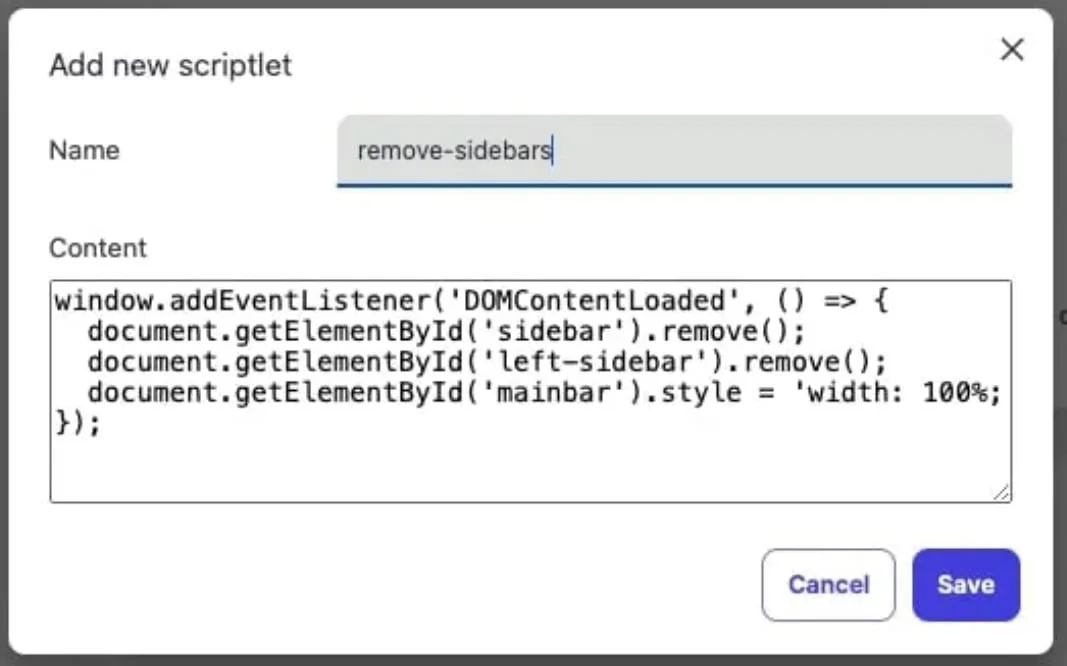Viewport: 1067px width, 666px height.
Task: Click the textarea resize handle corner
Action: click(1001, 492)
